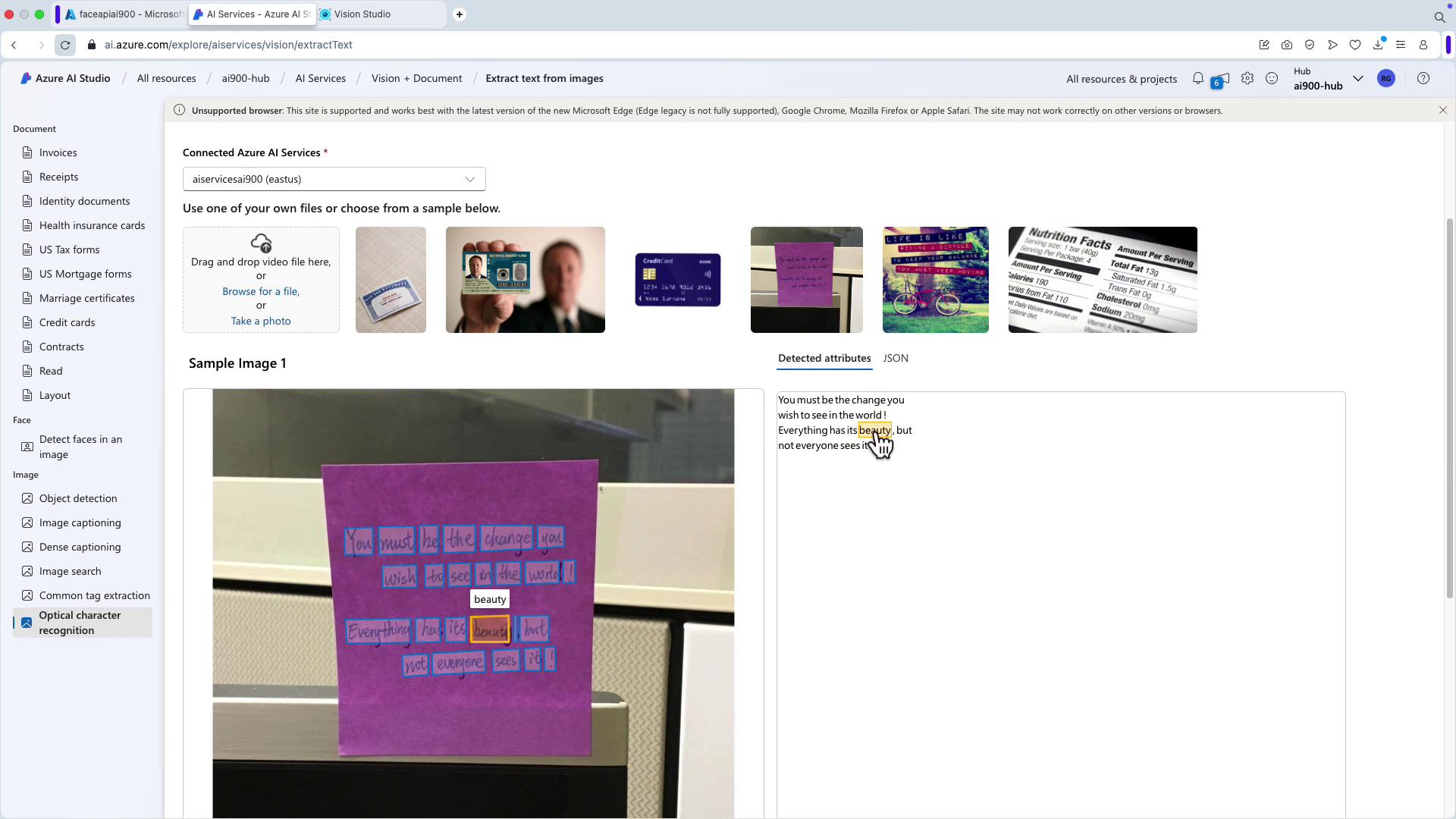1456x819 pixels.
Task: Open Object detection in sidebar
Action: point(78,498)
